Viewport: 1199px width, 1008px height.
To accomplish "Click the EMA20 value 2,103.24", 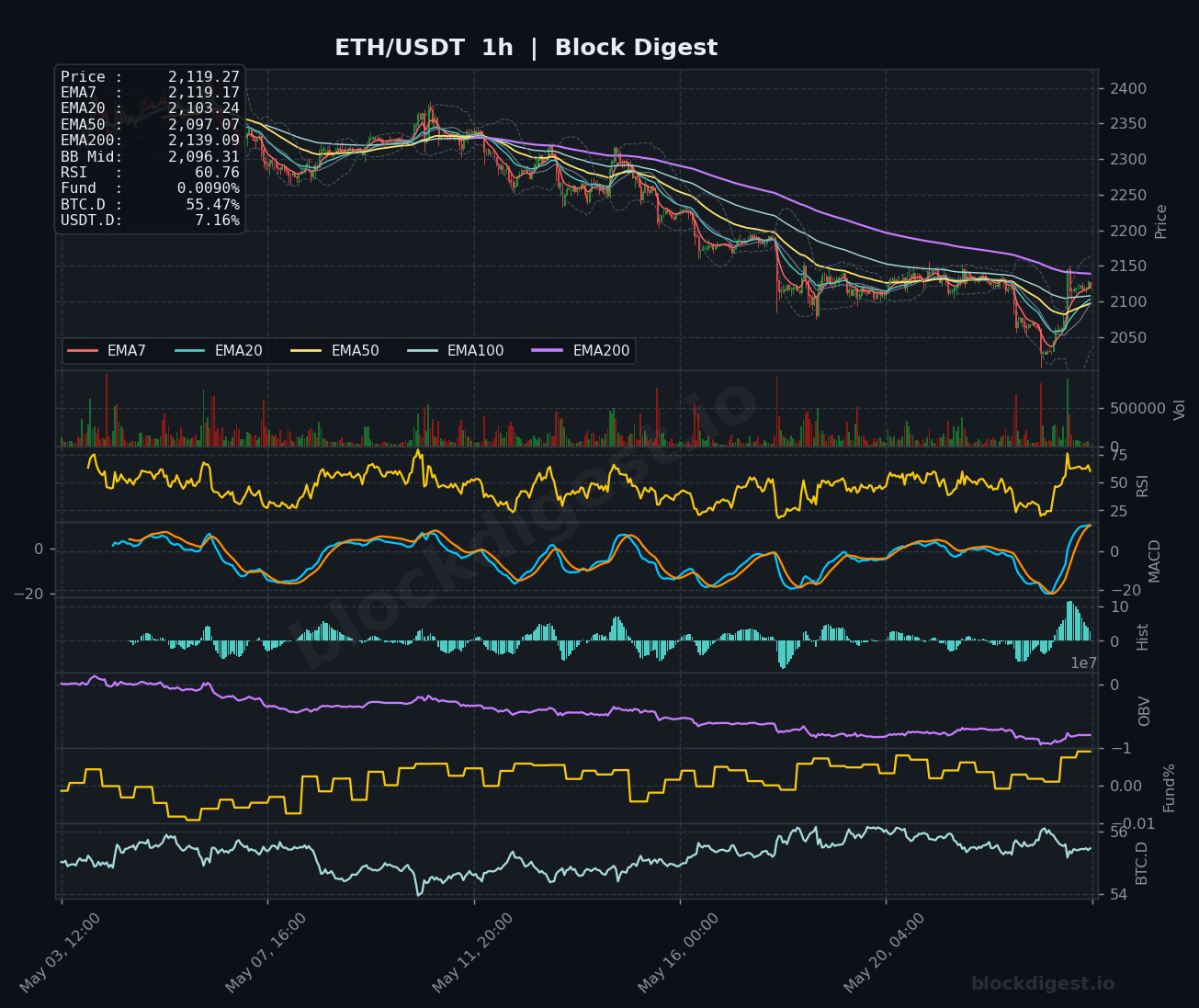I will 204,108.
